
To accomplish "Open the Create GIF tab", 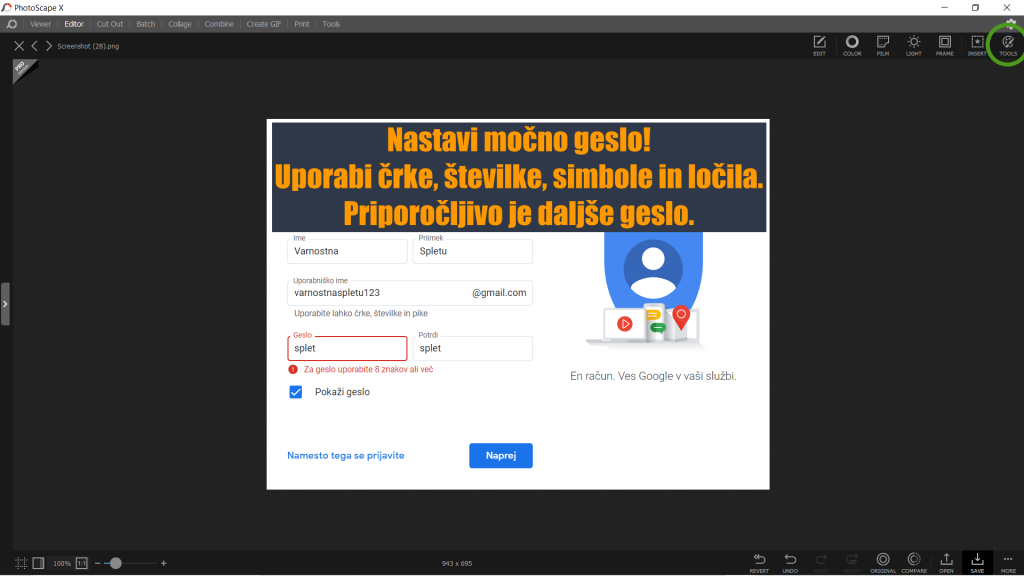I will pyautogui.click(x=264, y=24).
